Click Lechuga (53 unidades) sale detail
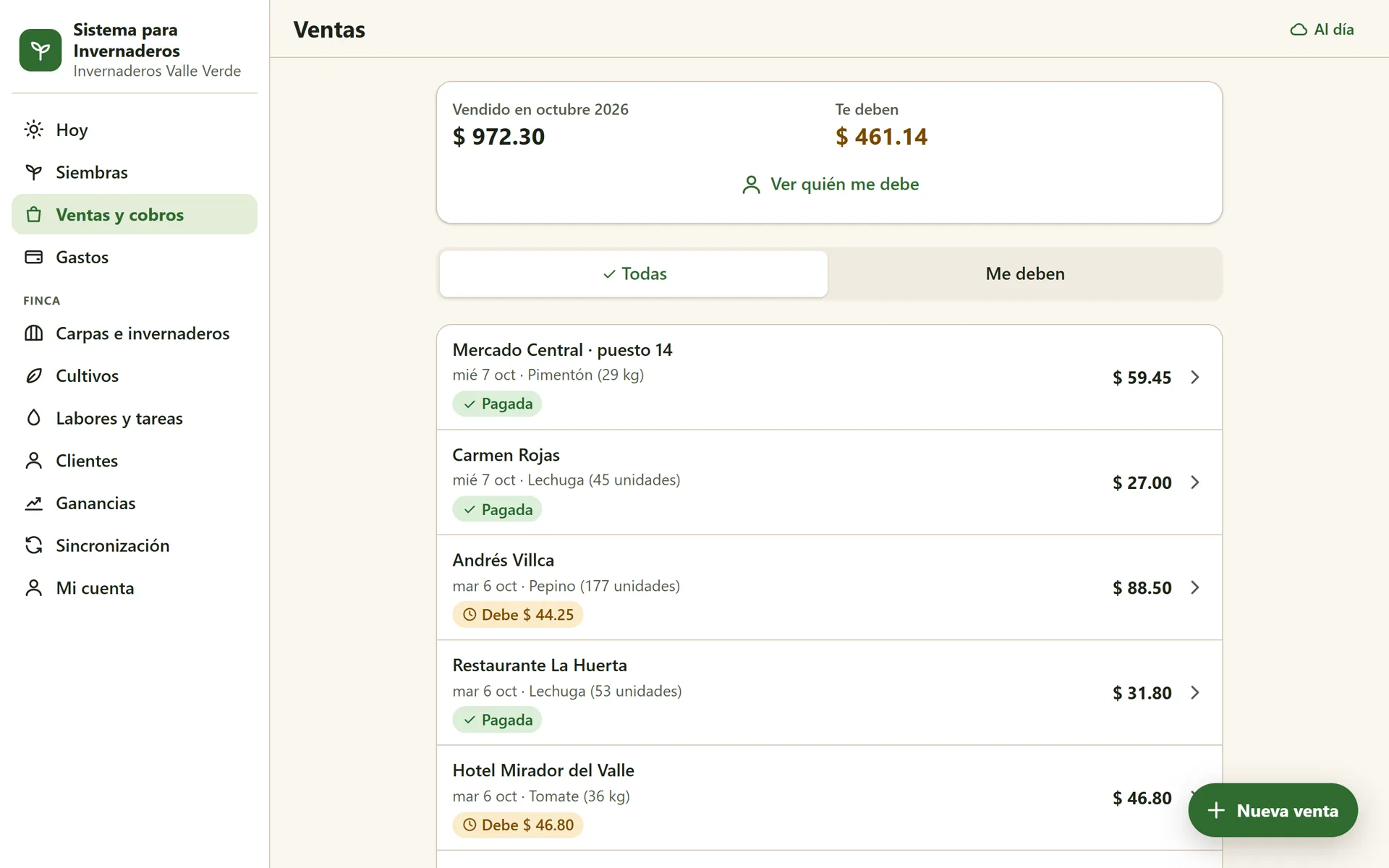 click(x=605, y=691)
